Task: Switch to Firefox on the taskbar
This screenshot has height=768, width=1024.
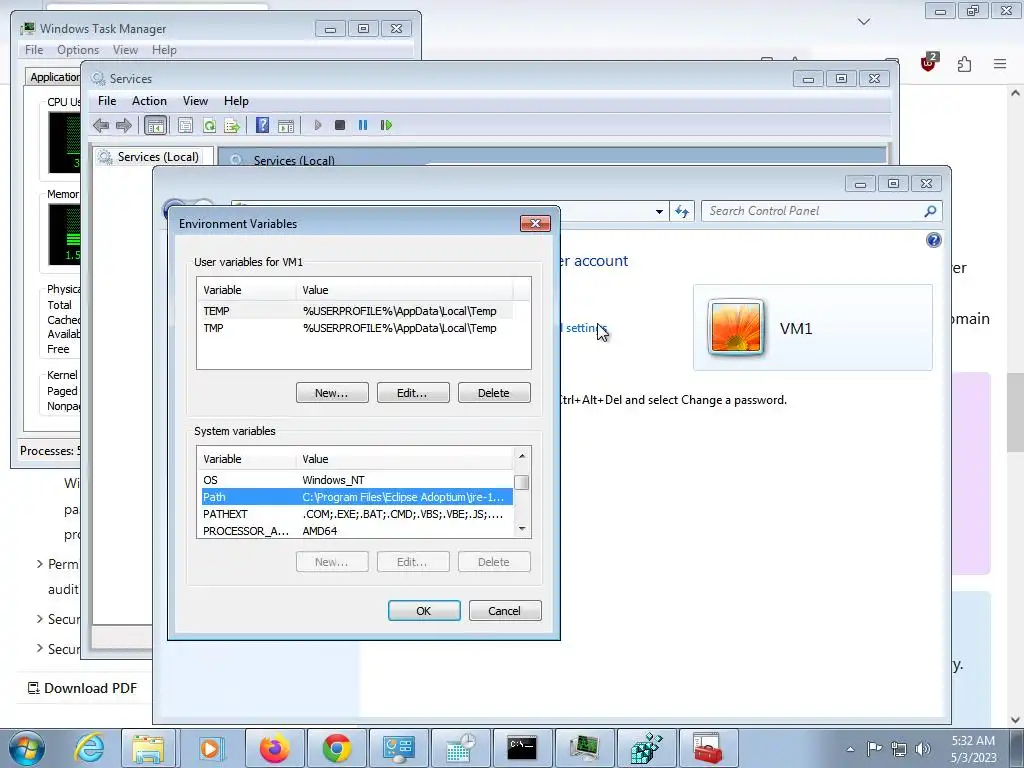Action: (274, 748)
